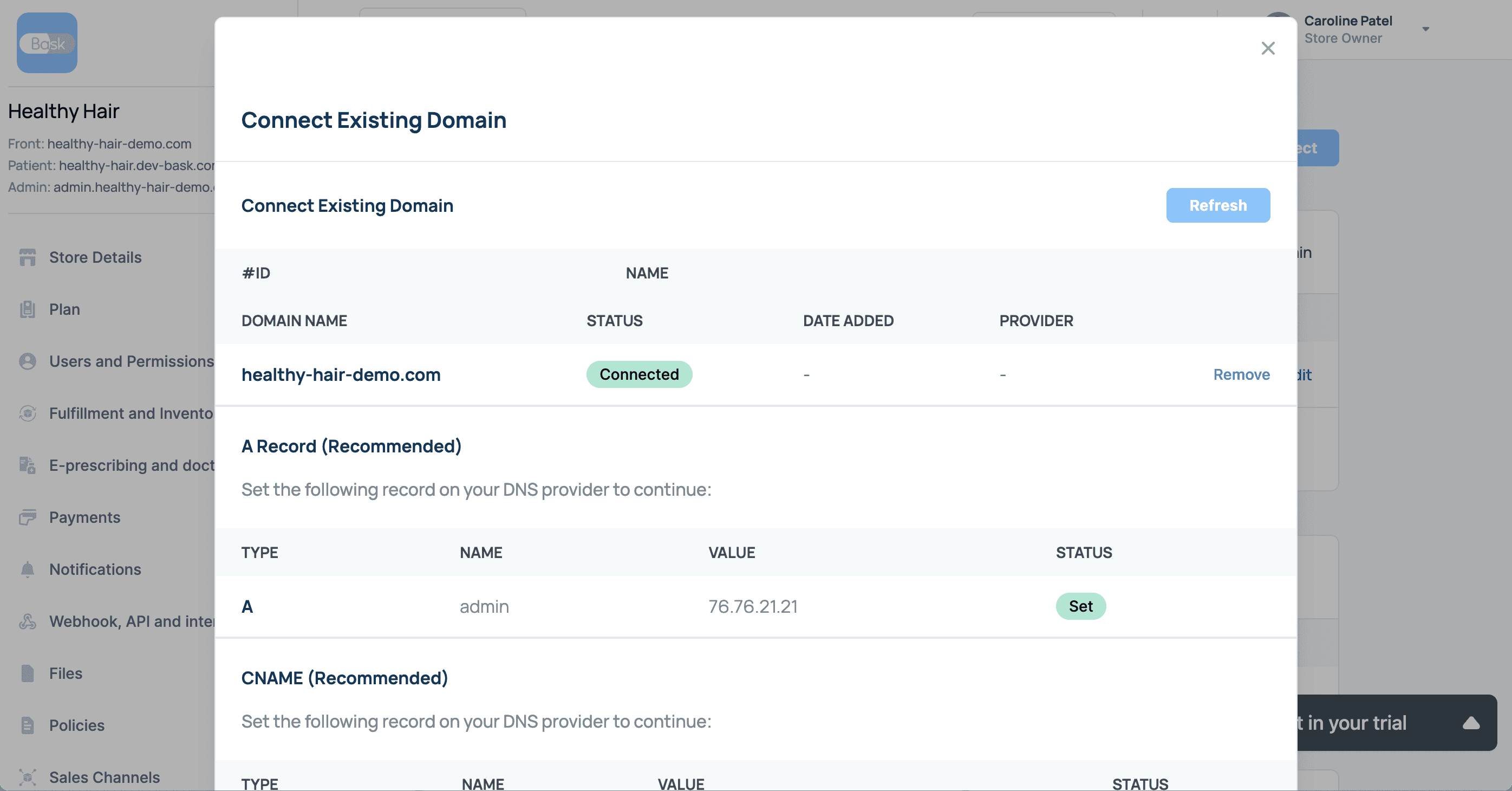Click Remove link for healthy-hair-demo.com

[x=1241, y=375]
